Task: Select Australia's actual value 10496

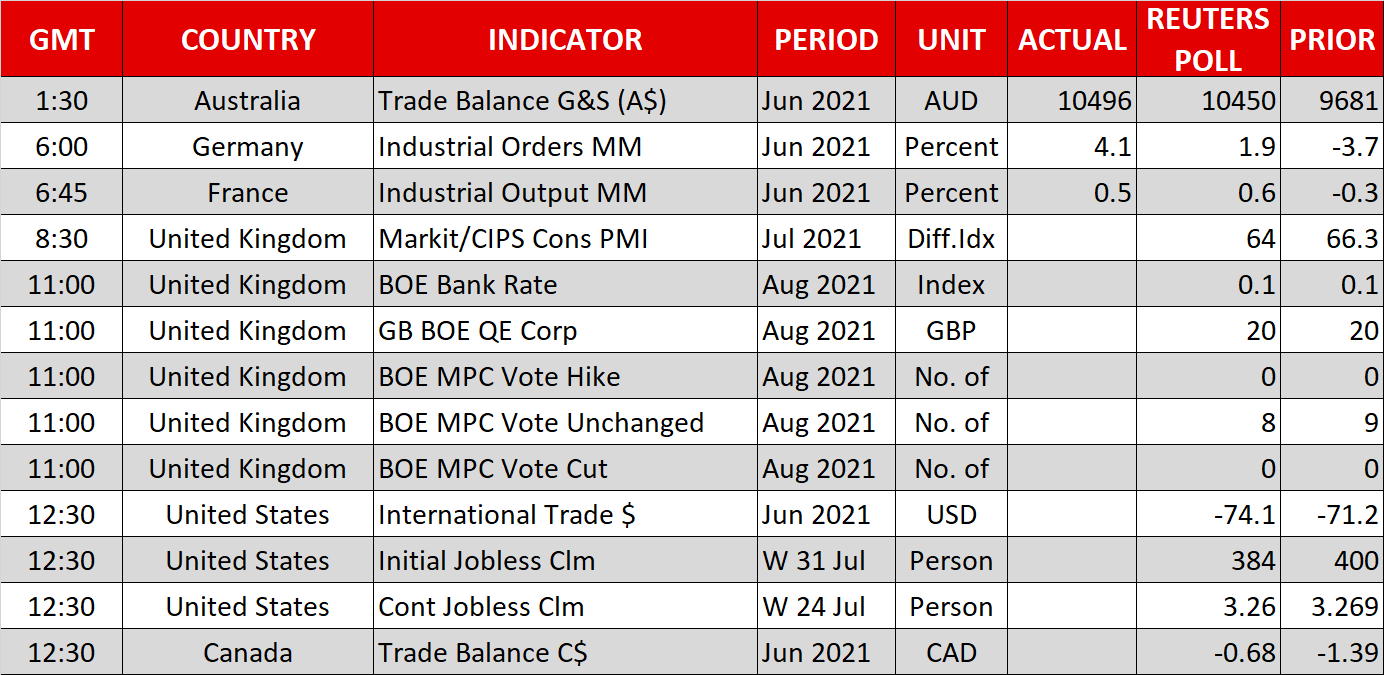Action: 1097,101
